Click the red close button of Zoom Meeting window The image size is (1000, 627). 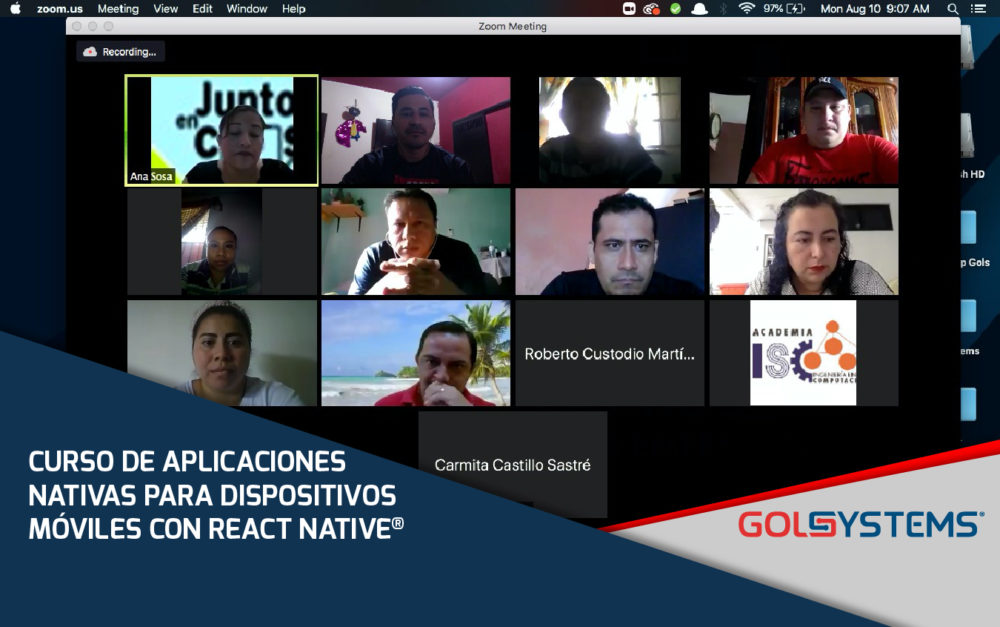(77, 26)
